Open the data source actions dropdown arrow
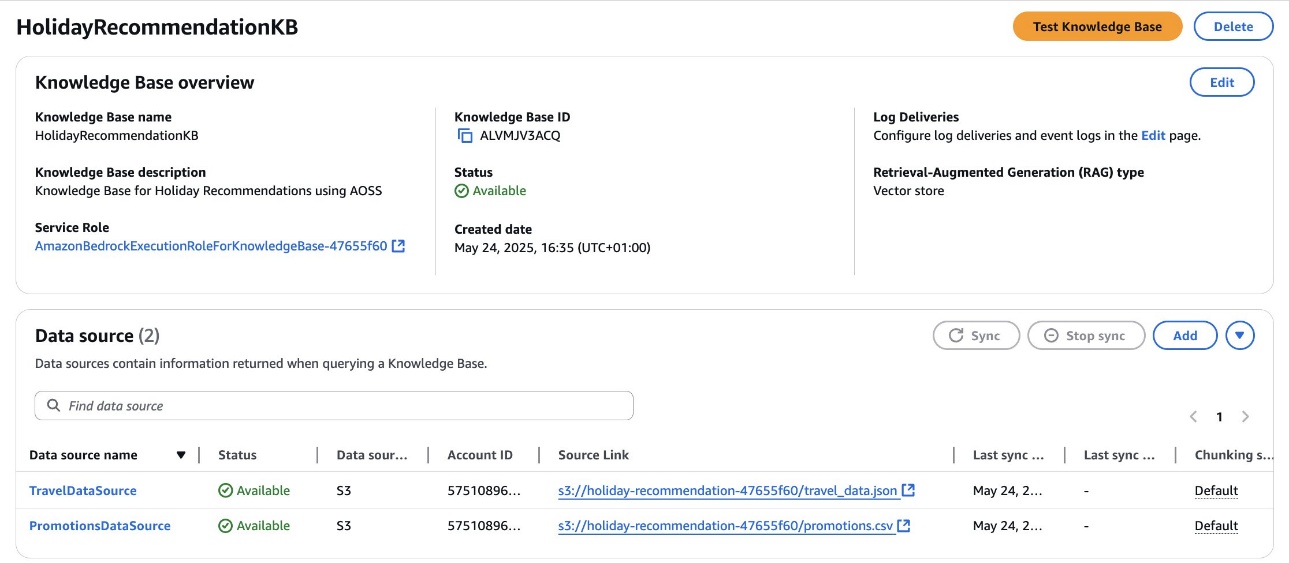1289x563 pixels. coord(1240,336)
